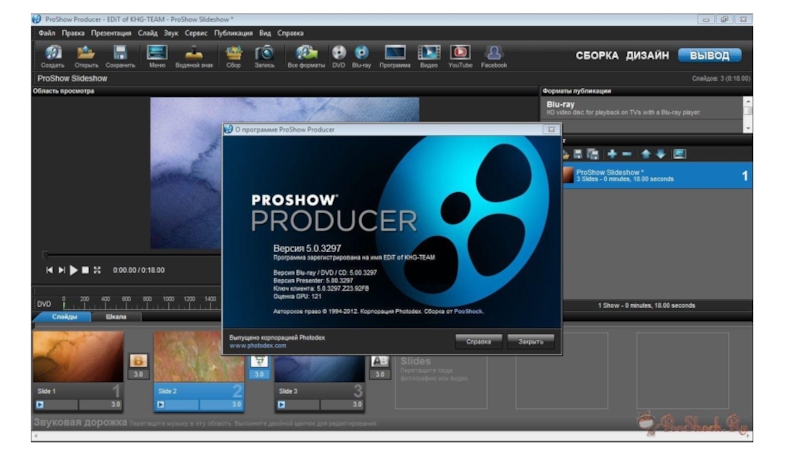Viewport: 800px width, 450px height.
Task: Click the Водяной знак (Watermark) toolbar icon
Action: tap(195, 54)
